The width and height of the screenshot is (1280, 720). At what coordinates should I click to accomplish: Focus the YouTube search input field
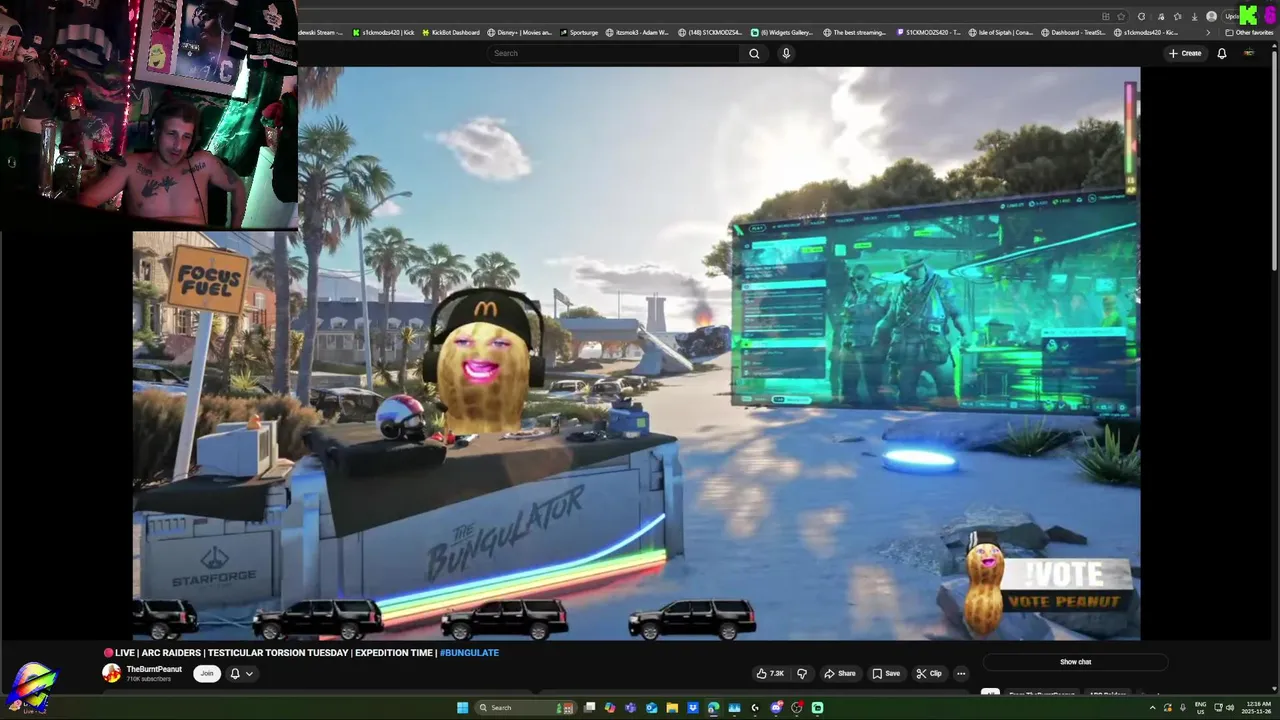click(615, 53)
